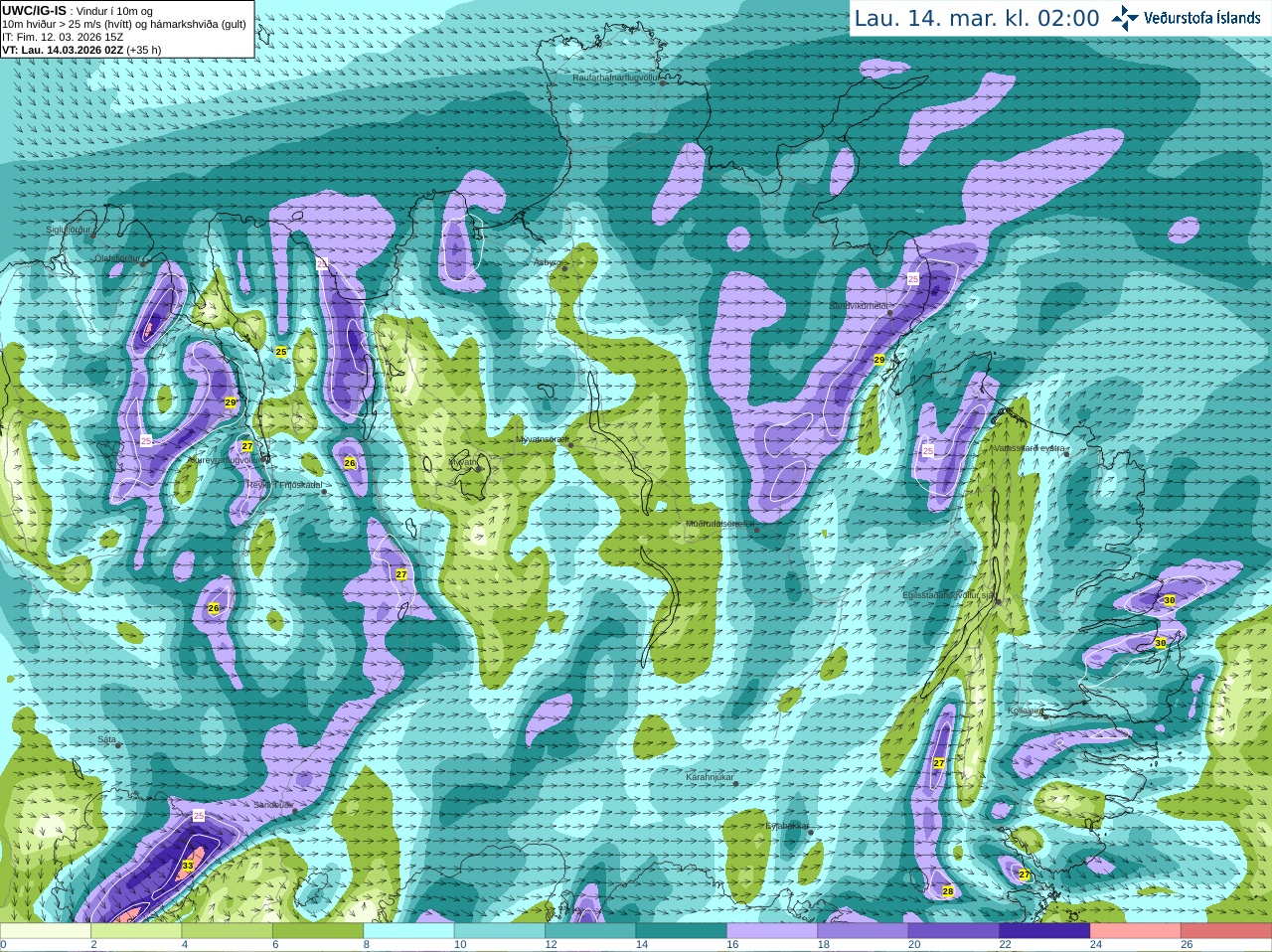Click the white 25 contour label above Sandbúðir
Image resolution: width=1272 pixels, height=952 pixels.
(198, 816)
